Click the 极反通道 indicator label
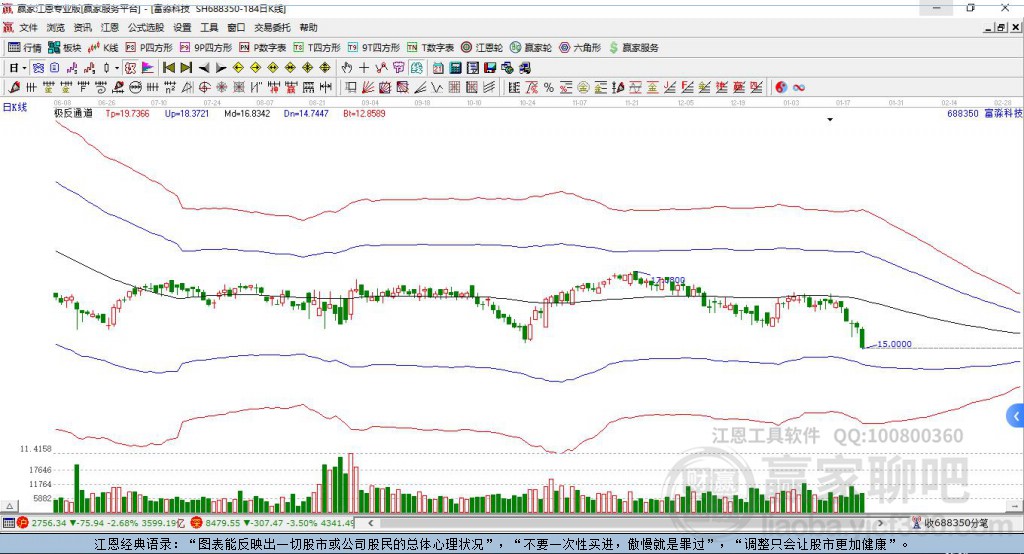 (73, 114)
